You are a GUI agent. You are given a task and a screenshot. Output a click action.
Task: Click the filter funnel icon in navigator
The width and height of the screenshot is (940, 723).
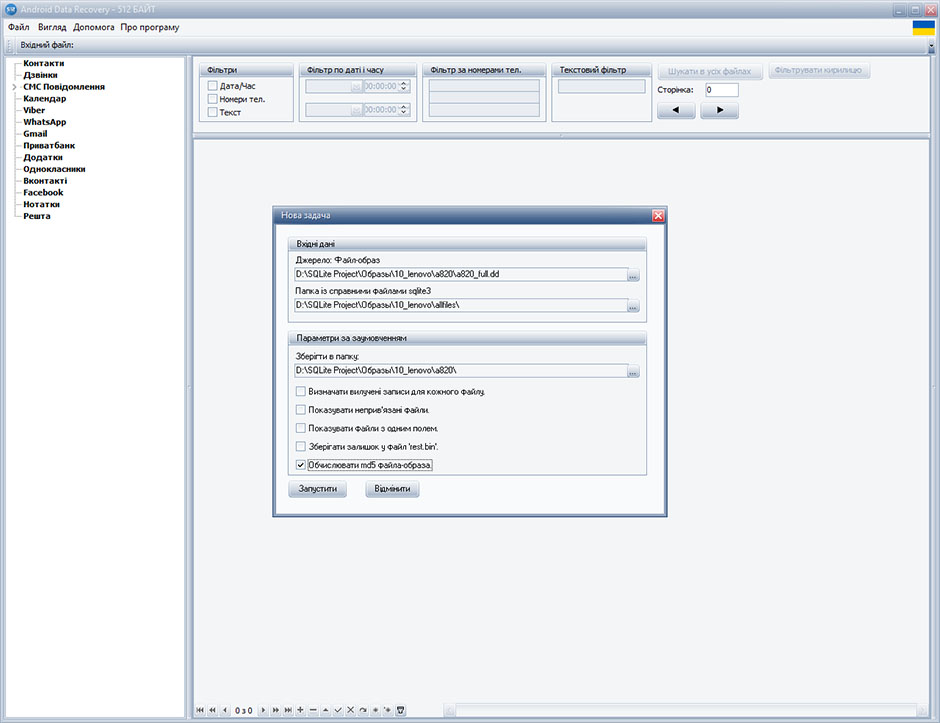pyautogui.click(x=401, y=710)
